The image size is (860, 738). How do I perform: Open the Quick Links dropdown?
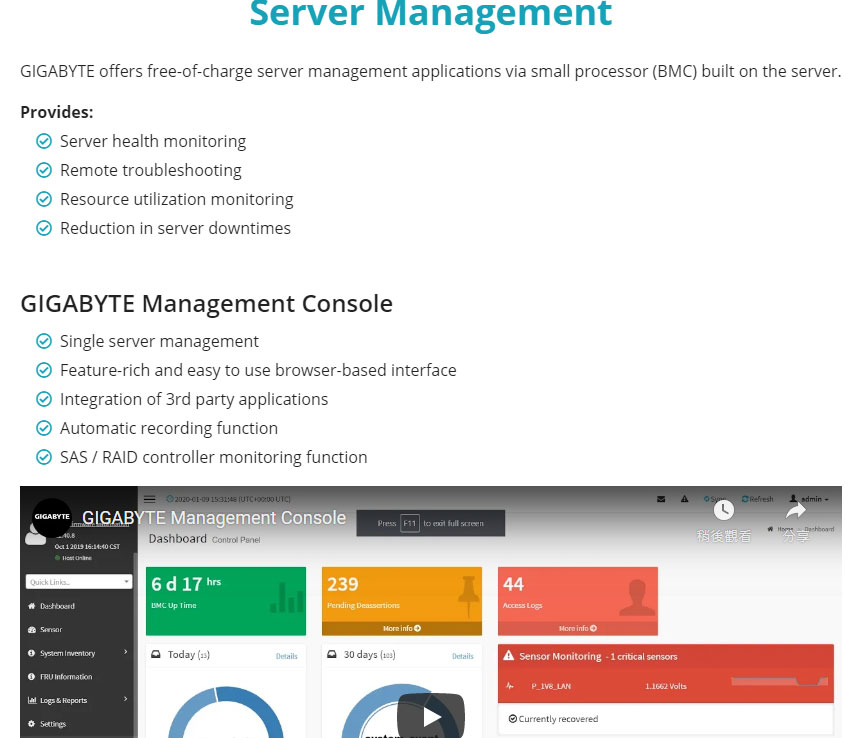click(79, 582)
